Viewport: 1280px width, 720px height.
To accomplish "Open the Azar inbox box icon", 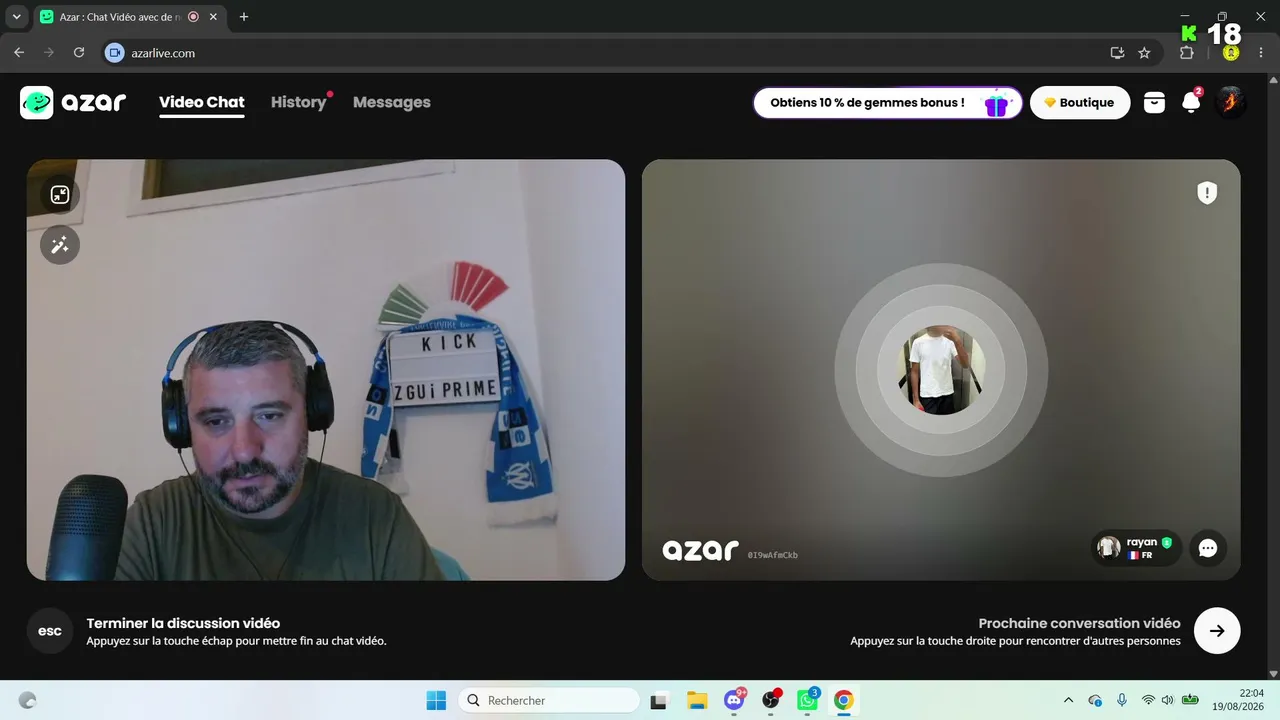I will pos(1154,102).
